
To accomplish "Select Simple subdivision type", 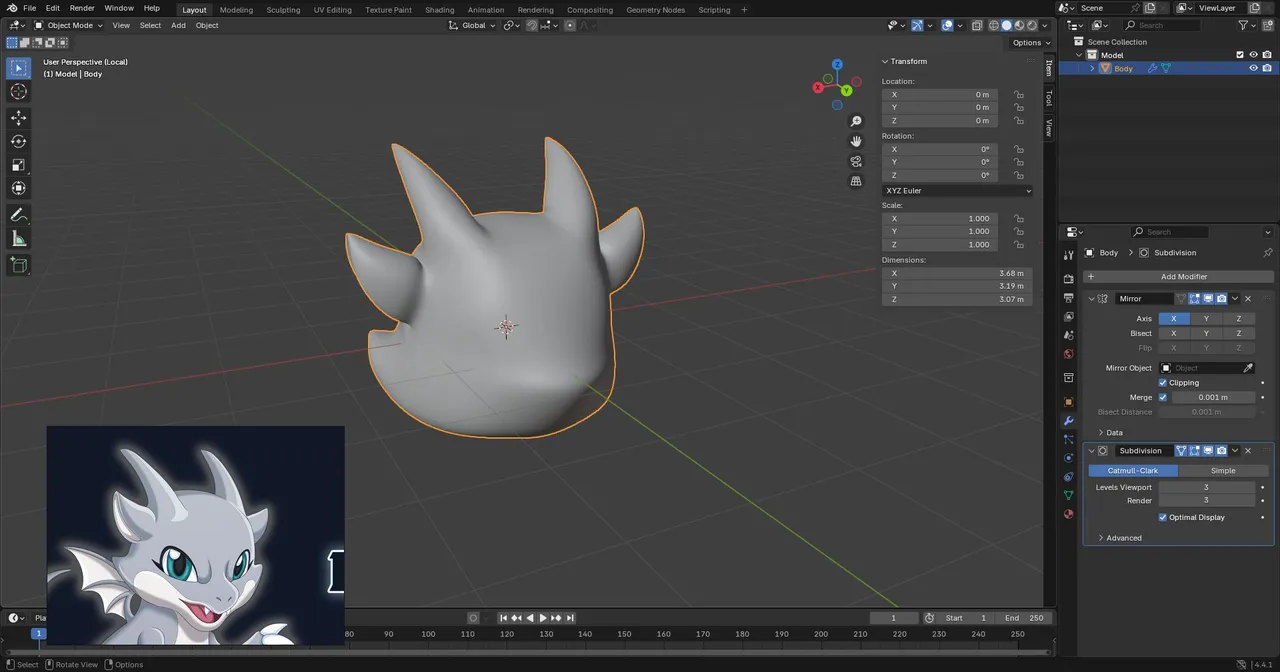I will (x=1223, y=471).
